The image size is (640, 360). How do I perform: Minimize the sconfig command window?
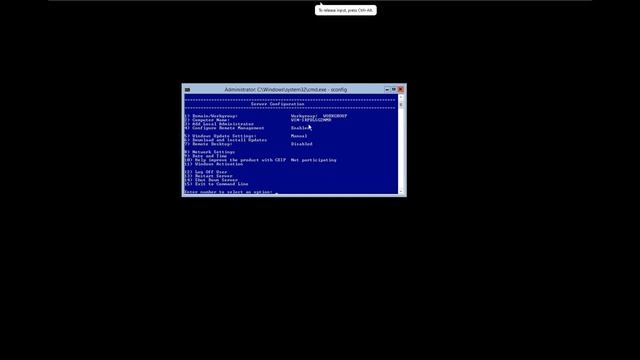point(387,89)
